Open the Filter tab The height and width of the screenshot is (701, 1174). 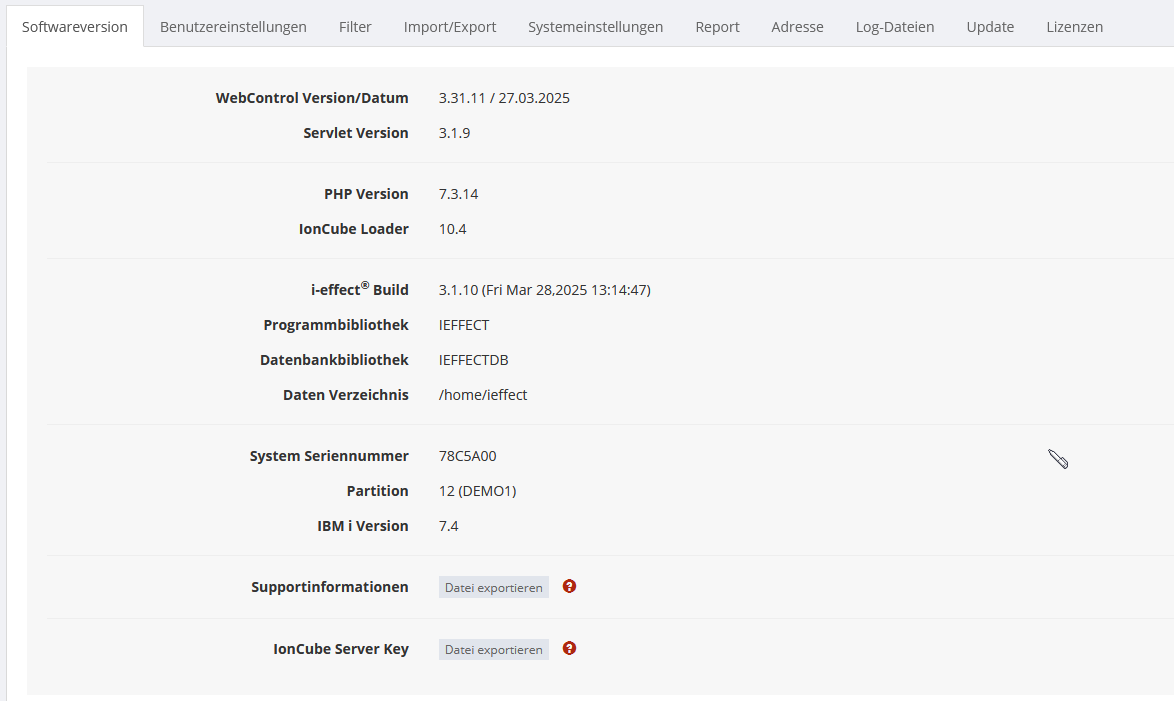355,27
